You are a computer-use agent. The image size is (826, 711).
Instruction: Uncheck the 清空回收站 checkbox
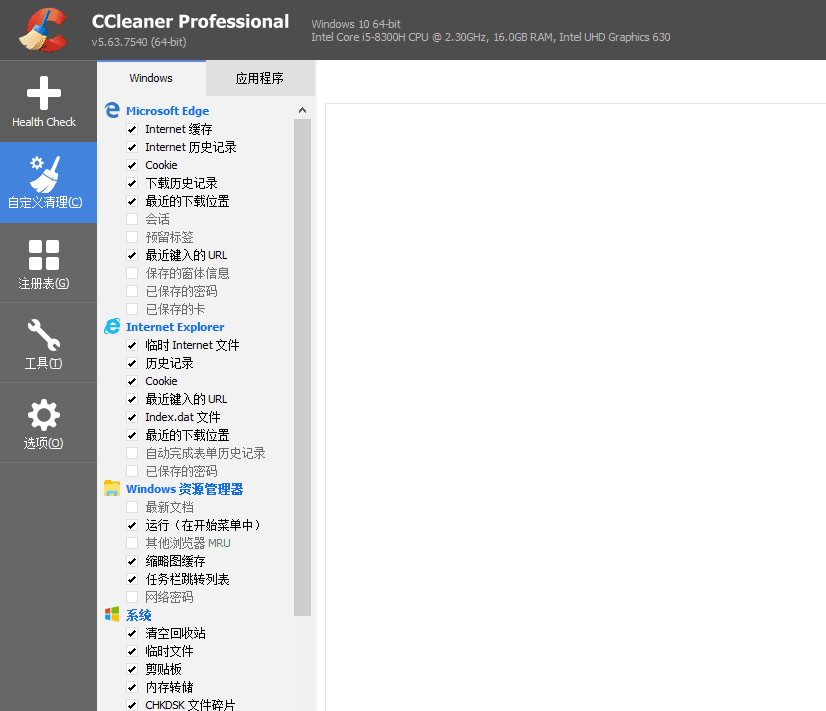coord(132,633)
